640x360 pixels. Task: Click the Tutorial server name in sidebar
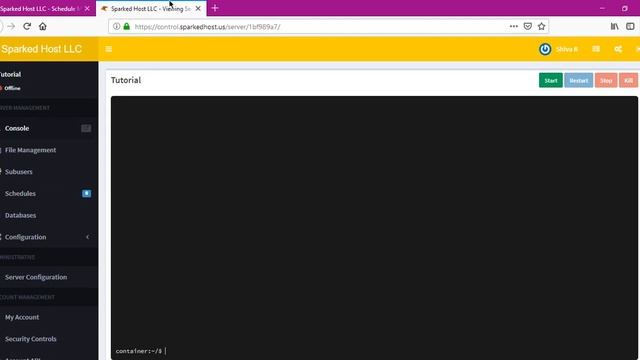point(10,74)
